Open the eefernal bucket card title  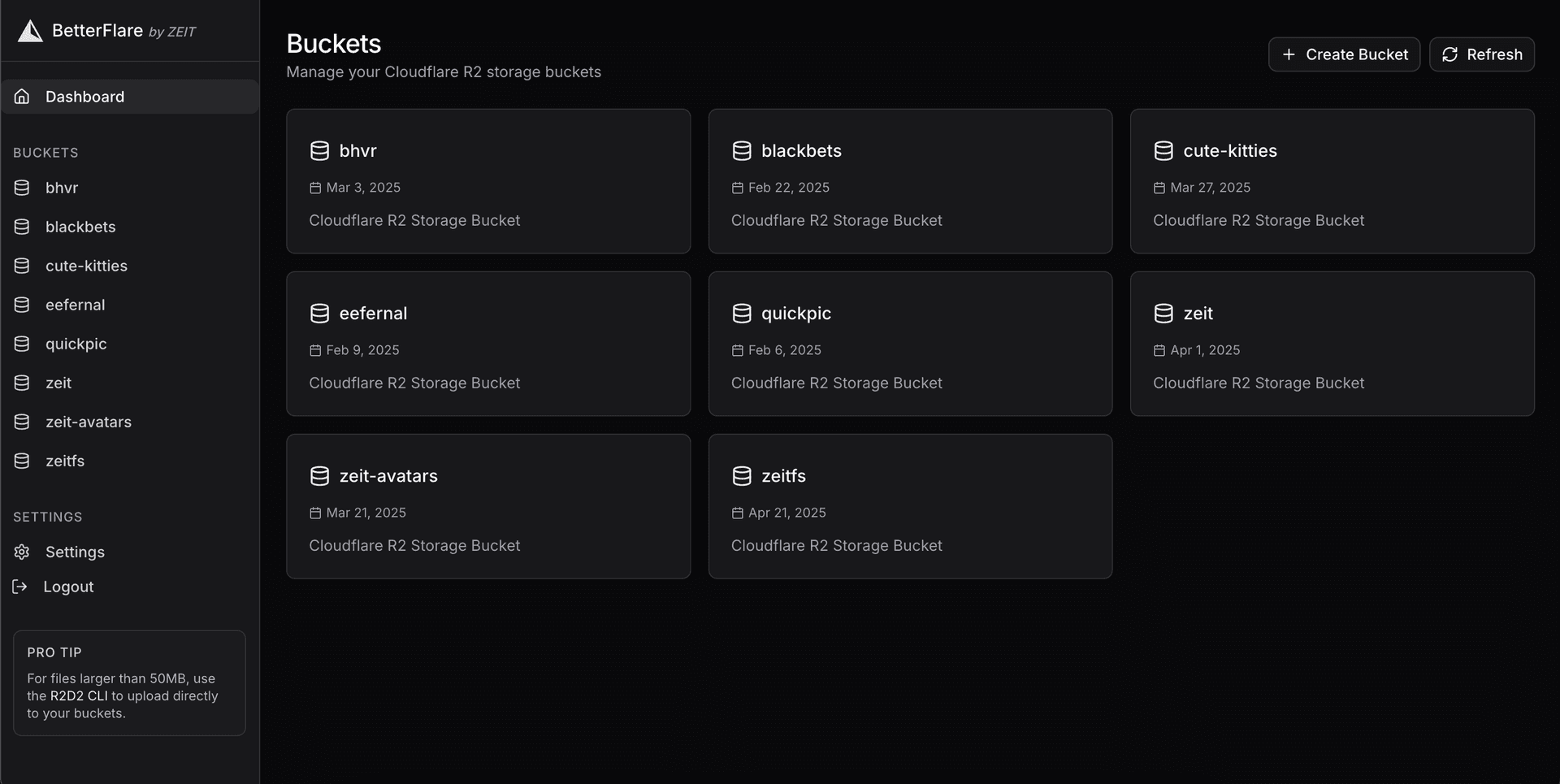tap(373, 314)
